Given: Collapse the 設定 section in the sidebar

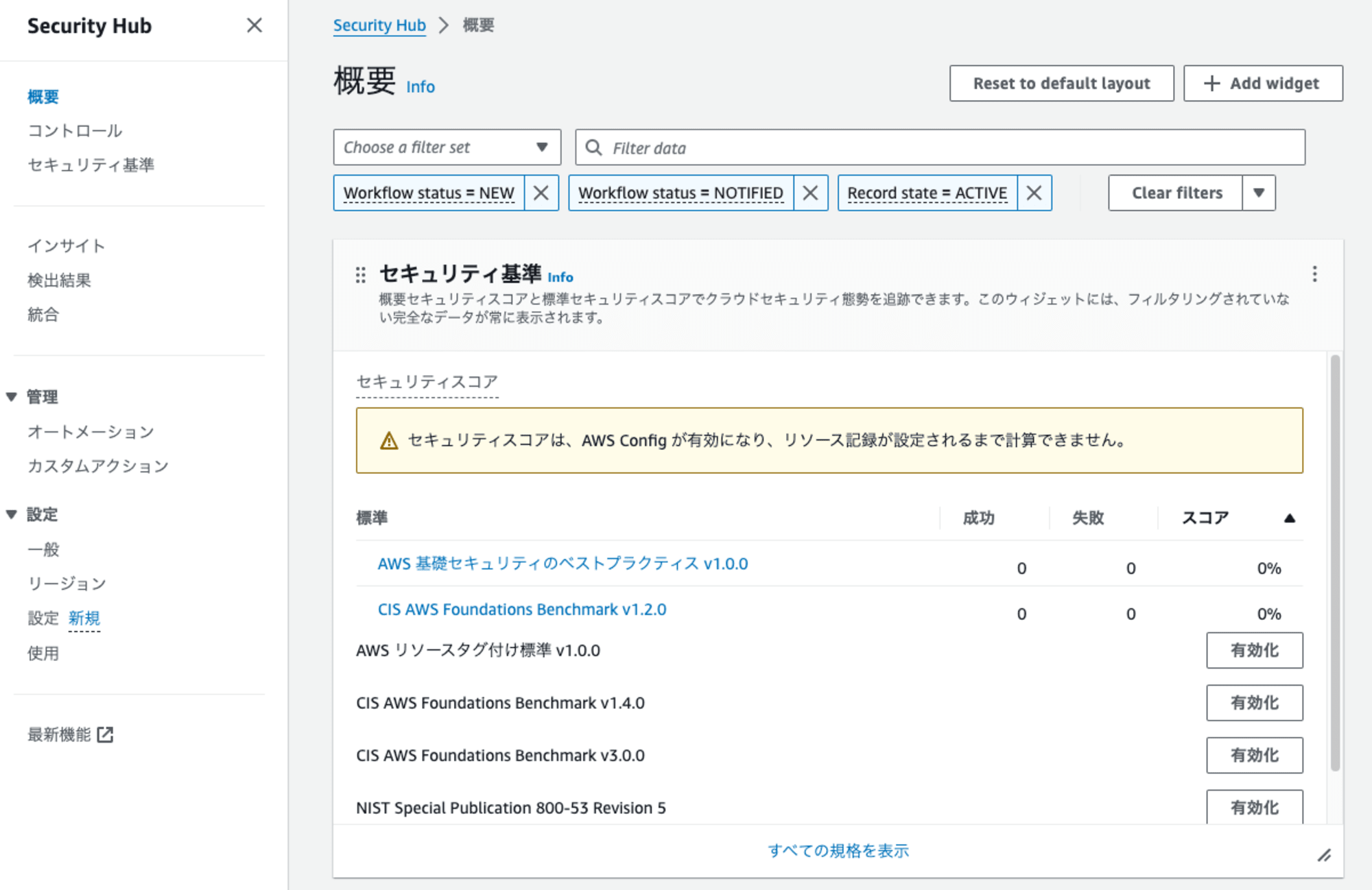Looking at the screenshot, I should click(12, 514).
